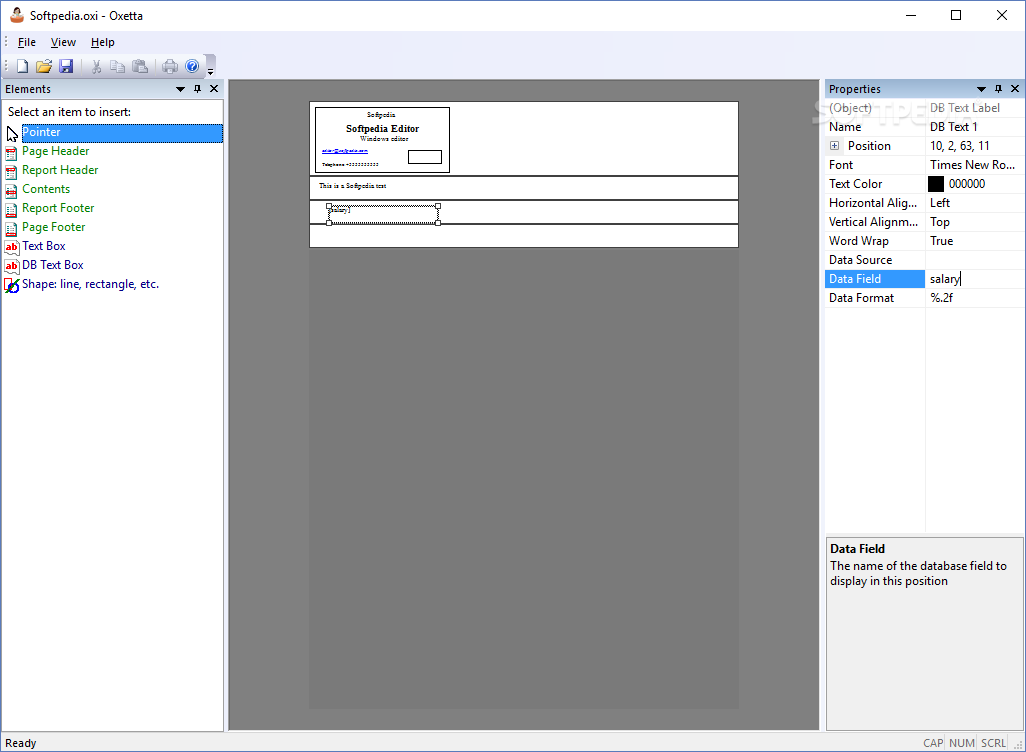Click the Copy toolbar icon

click(118, 66)
